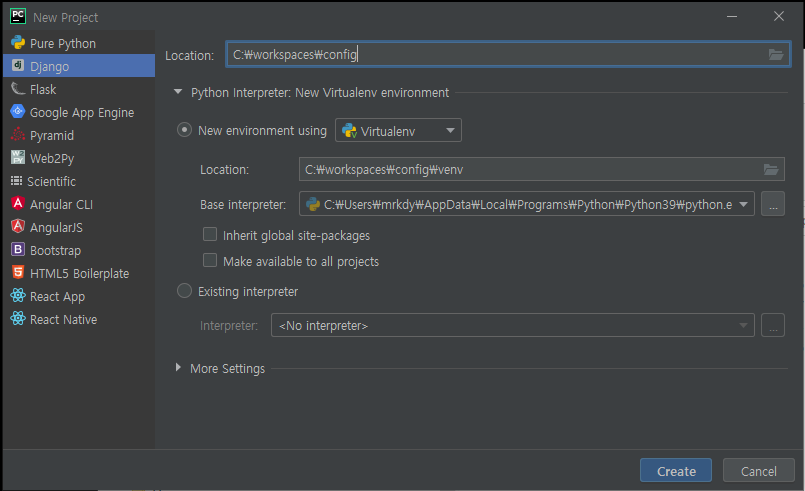Click the Python icon in Base interpreter field
Viewport: 805px width, 491px height.
point(313,204)
